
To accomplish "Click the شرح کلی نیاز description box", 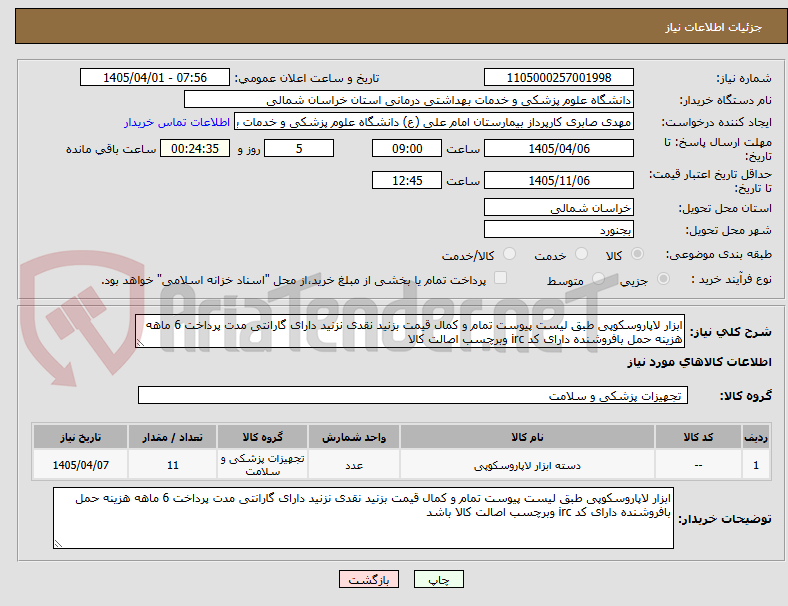I will tap(410, 332).
